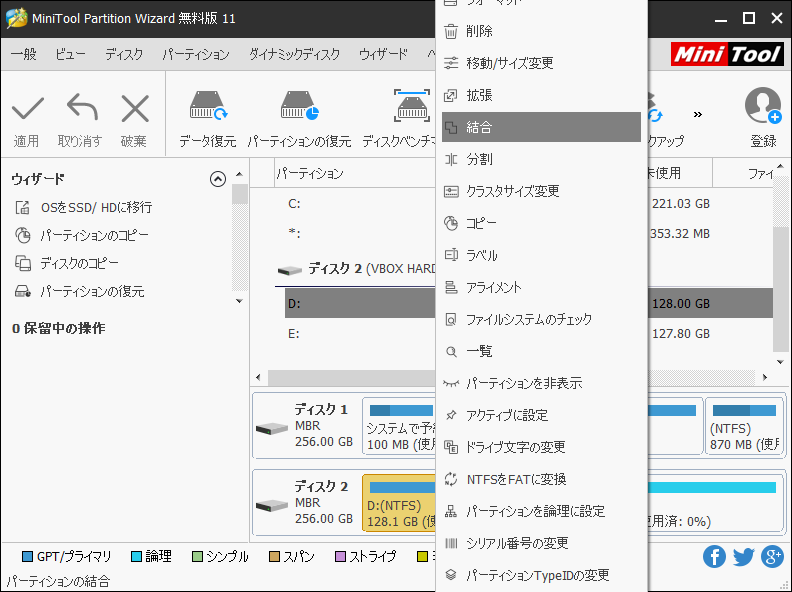This screenshot has height=592, width=792.
Task: Select the D: partition row
Action: (x=360, y=304)
